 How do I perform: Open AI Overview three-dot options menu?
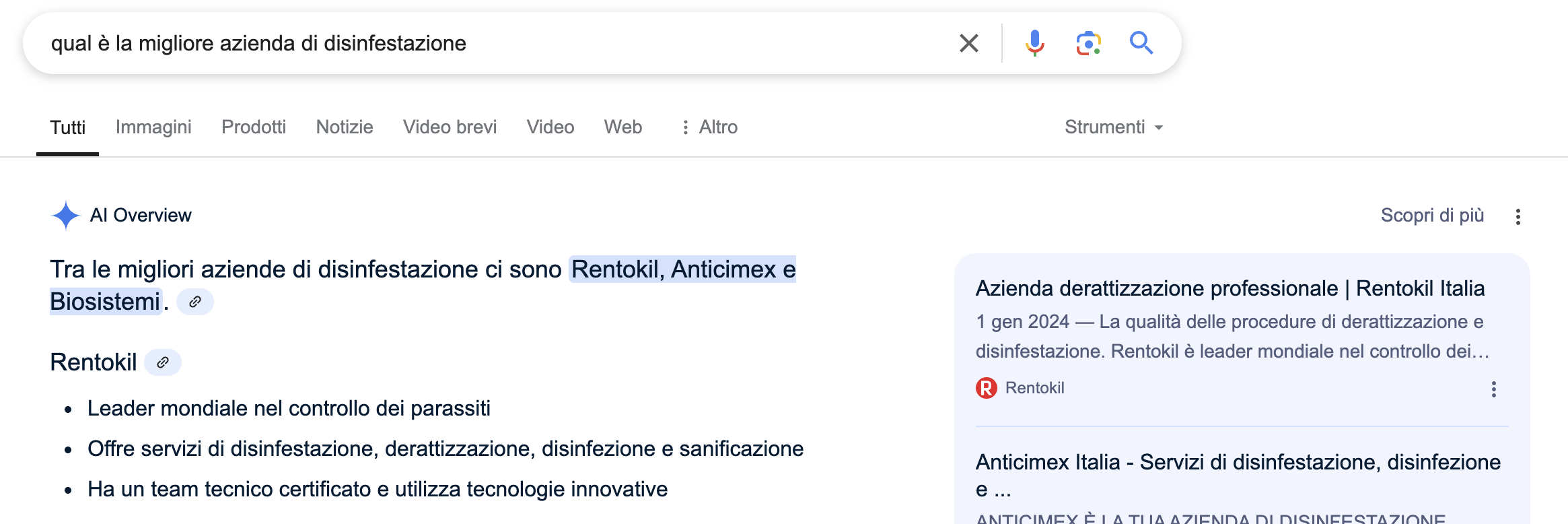pos(1518,216)
